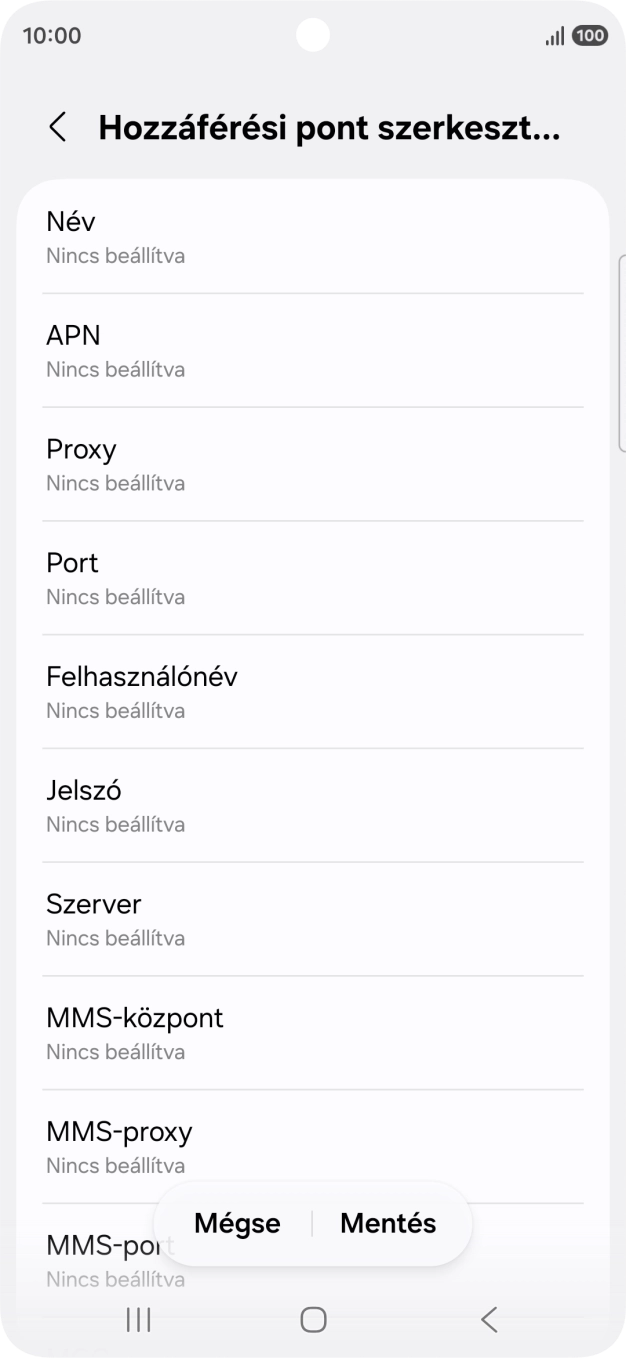Image resolution: width=626 pixels, height=1358 pixels.
Task: Tap the MMS-központ entry
Action: [x=313, y=1032]
